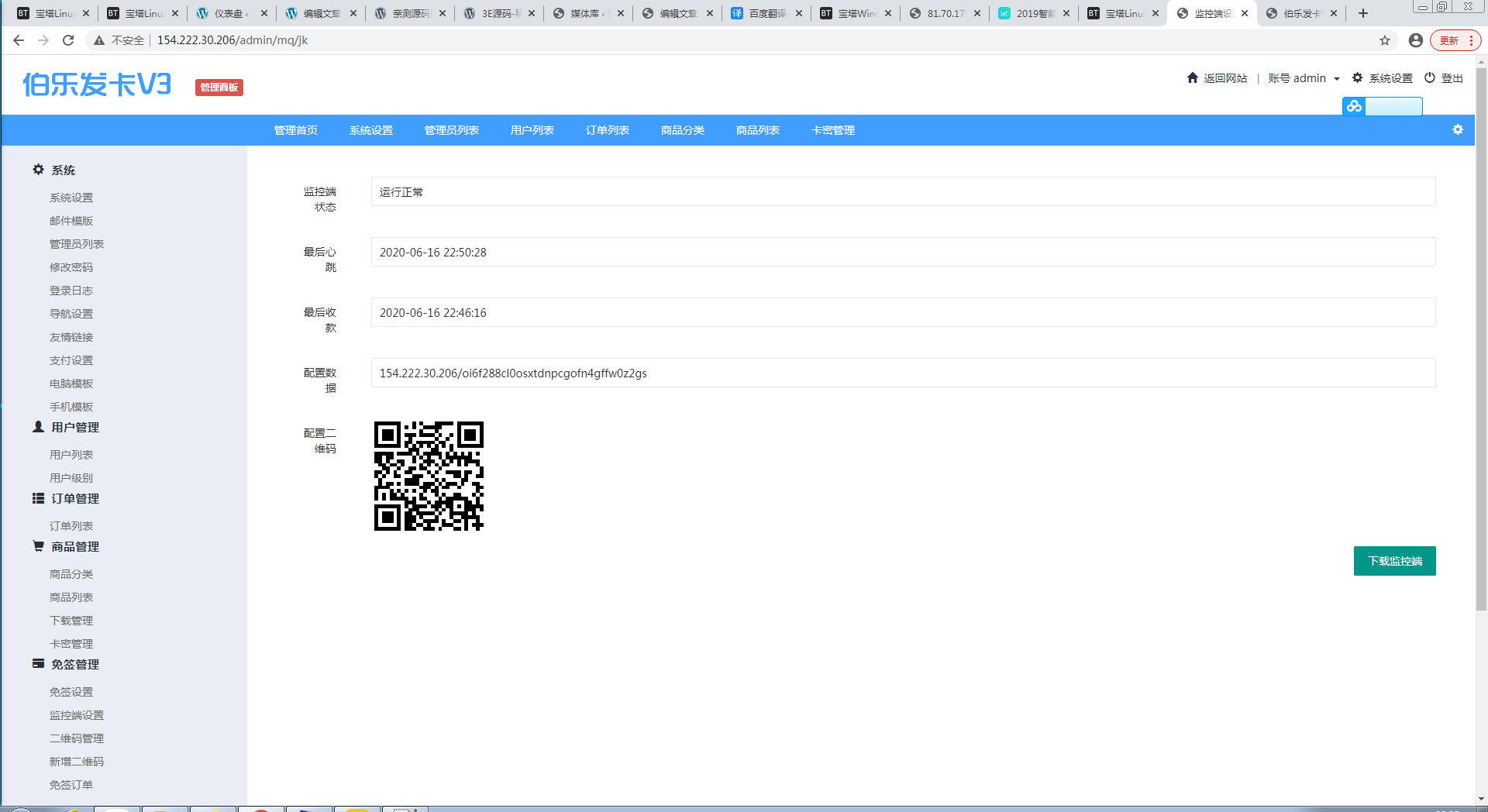This screenshot has height=812, width=1488.
Task: Open 用户列表 in the blue navbar
Action: click(x=532, y=130)
